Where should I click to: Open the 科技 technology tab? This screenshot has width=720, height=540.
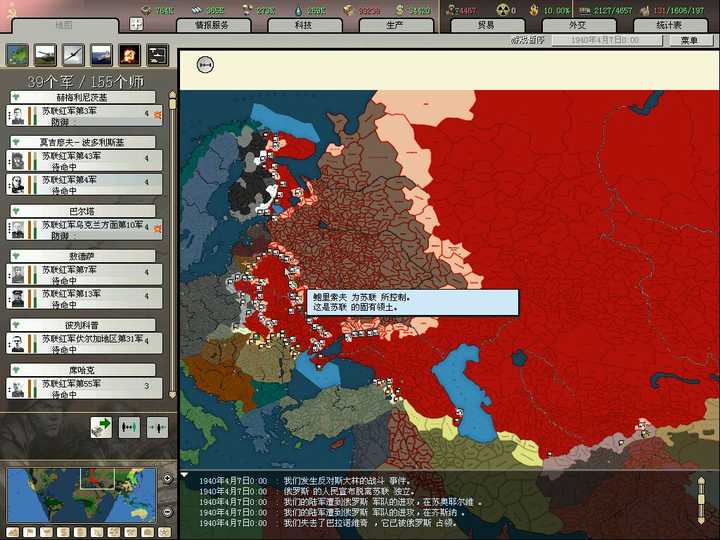tap(304, 25)
